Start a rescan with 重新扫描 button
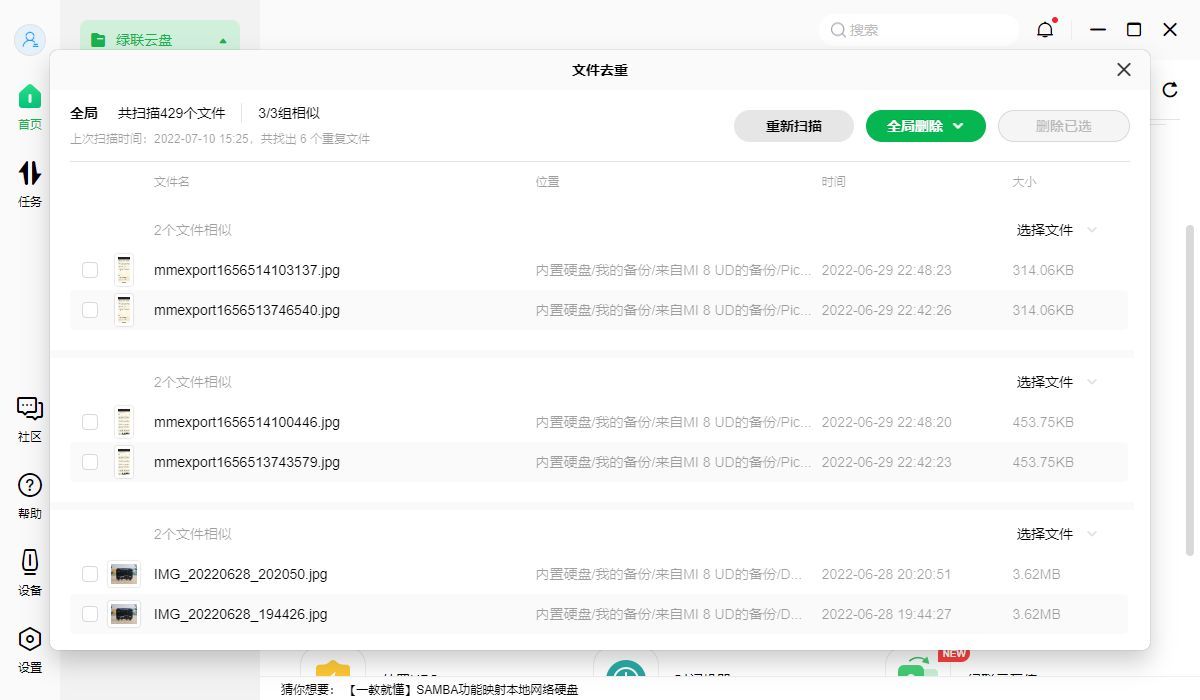This screenshot has width=1200, height=700. click(794, 126)
